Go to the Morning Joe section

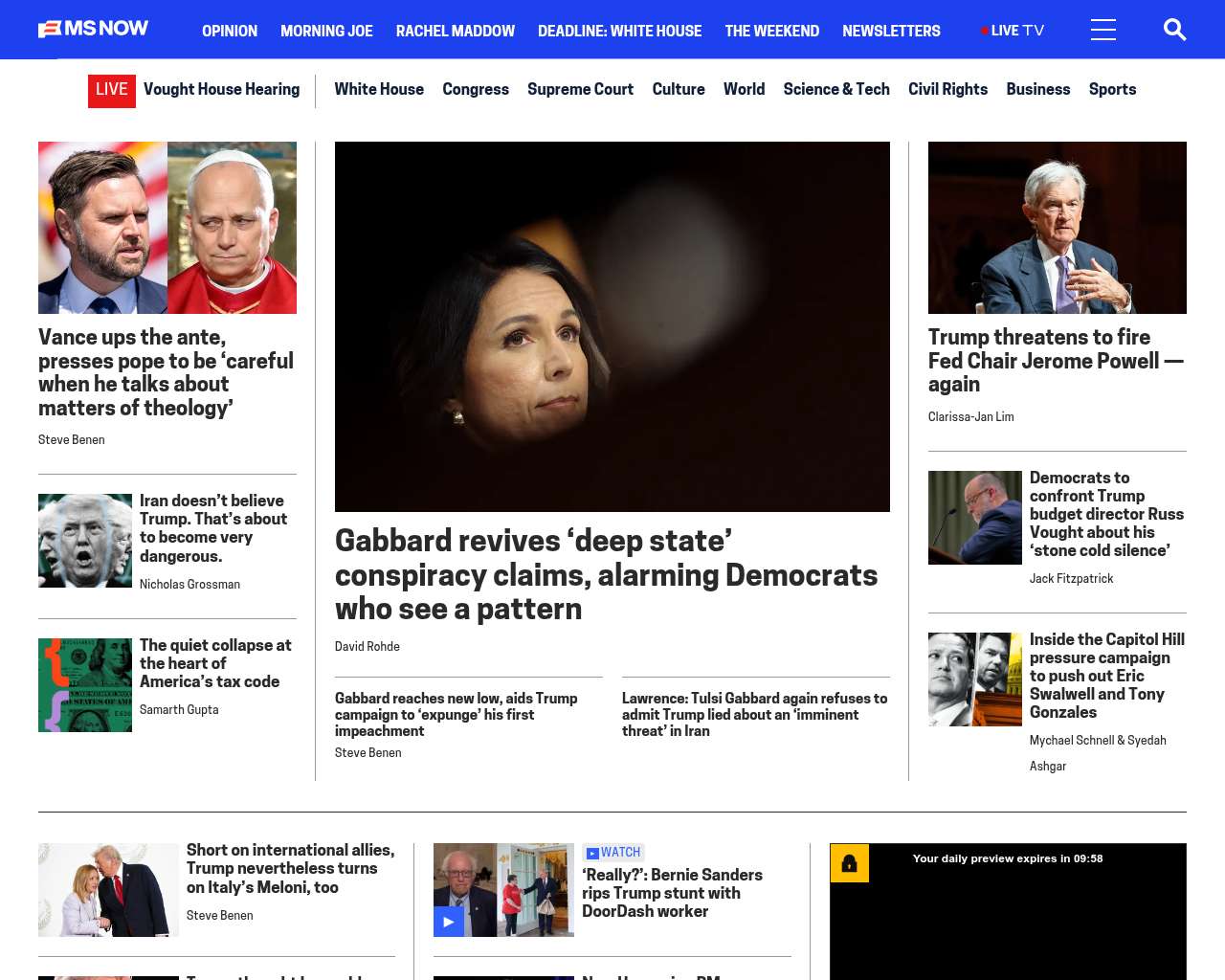326,31
